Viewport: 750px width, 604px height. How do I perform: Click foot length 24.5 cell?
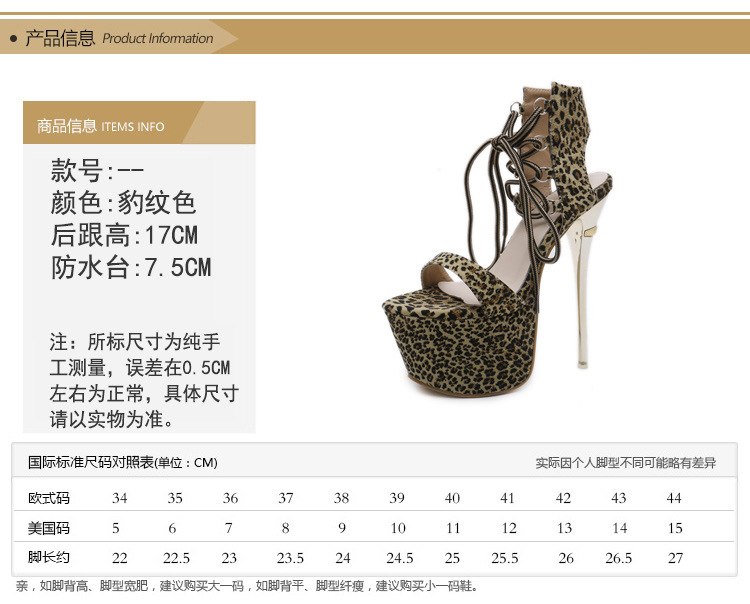400,558
